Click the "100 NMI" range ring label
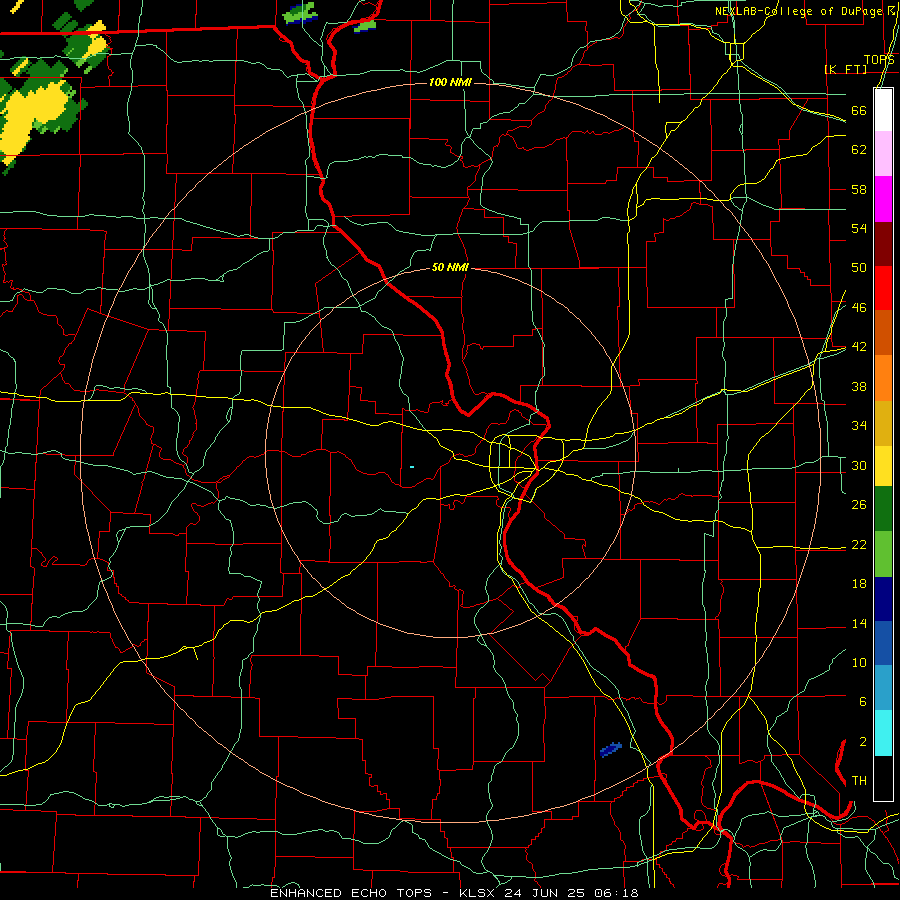 (450, 83)
